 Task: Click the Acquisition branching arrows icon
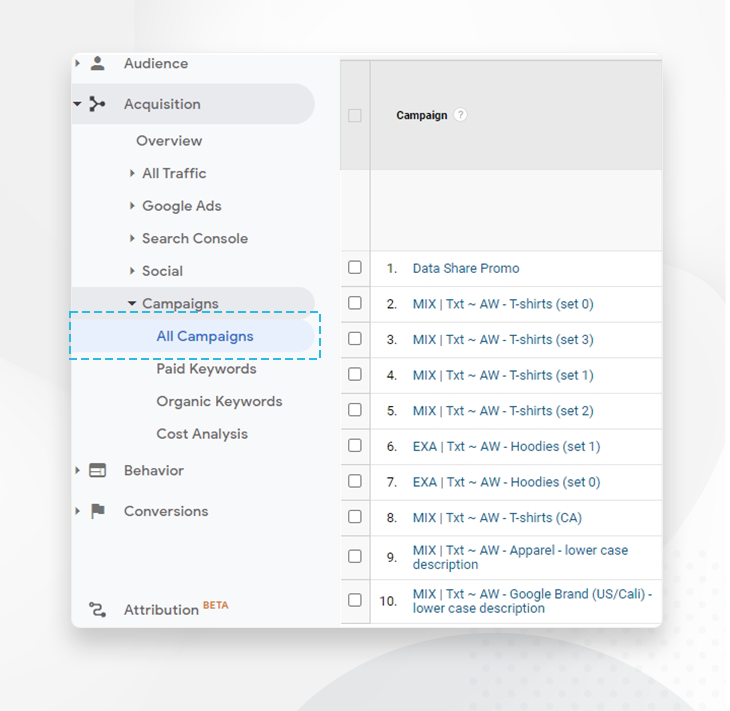point(97,104)
